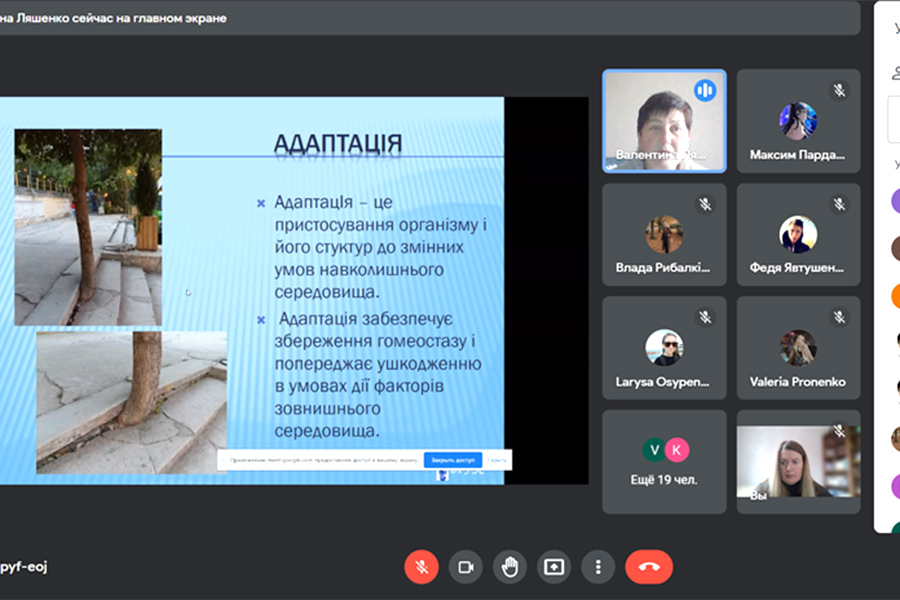Unmute the microphone in the call controls
This screenshot has width=900, height=600.
[421, 567]
